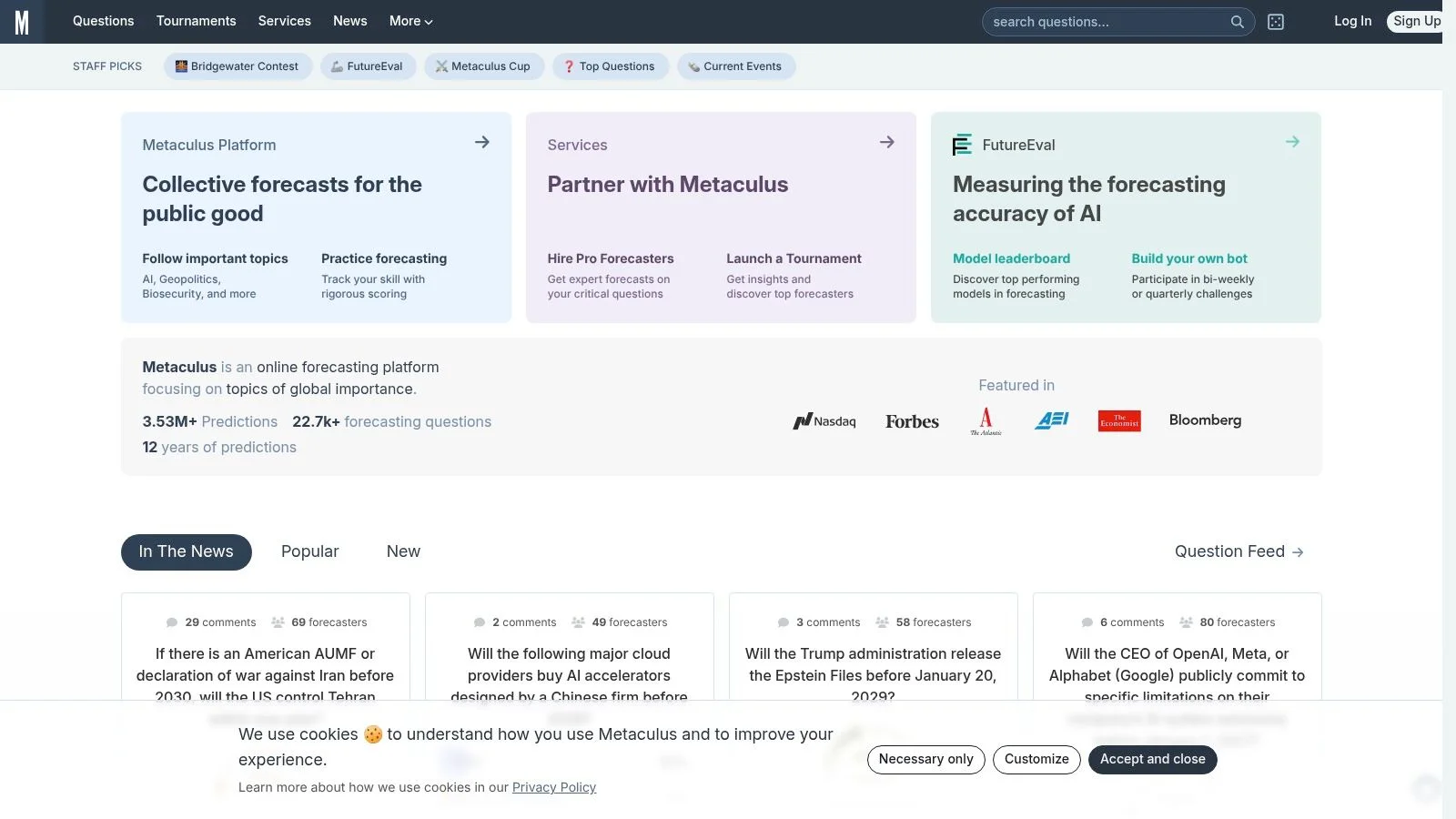Click the 29 comments text
This screenshot has width=1456, height=819.
tap(220, 622)
